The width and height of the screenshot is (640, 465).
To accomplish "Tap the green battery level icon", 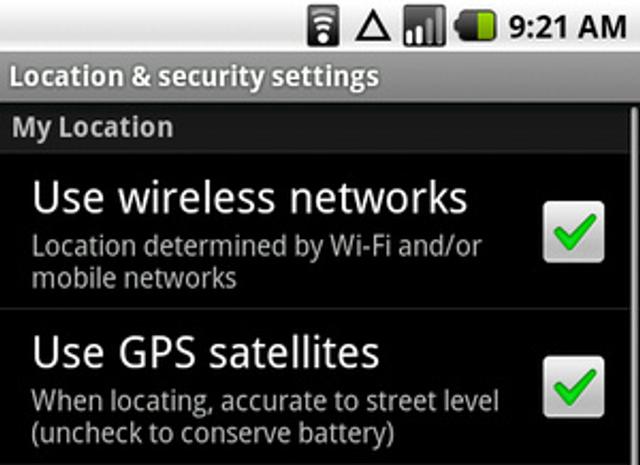I will 476,26.
